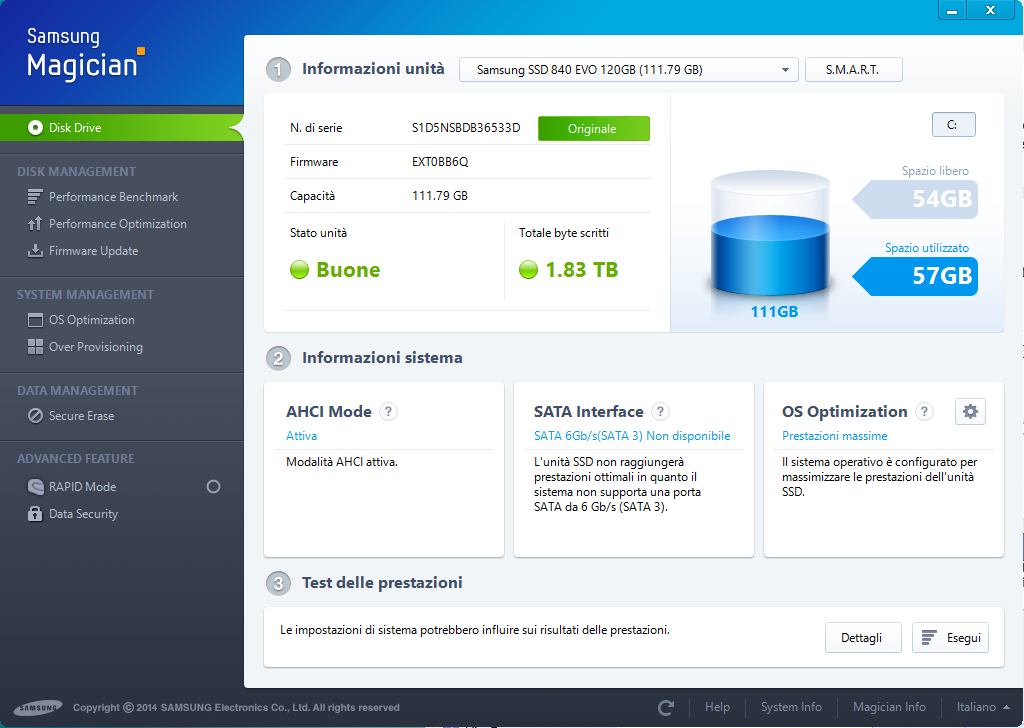The height and width of the screenshot is (728, 1024).
Task: Click the refresh icon in footer
Action: click(665, 707)
